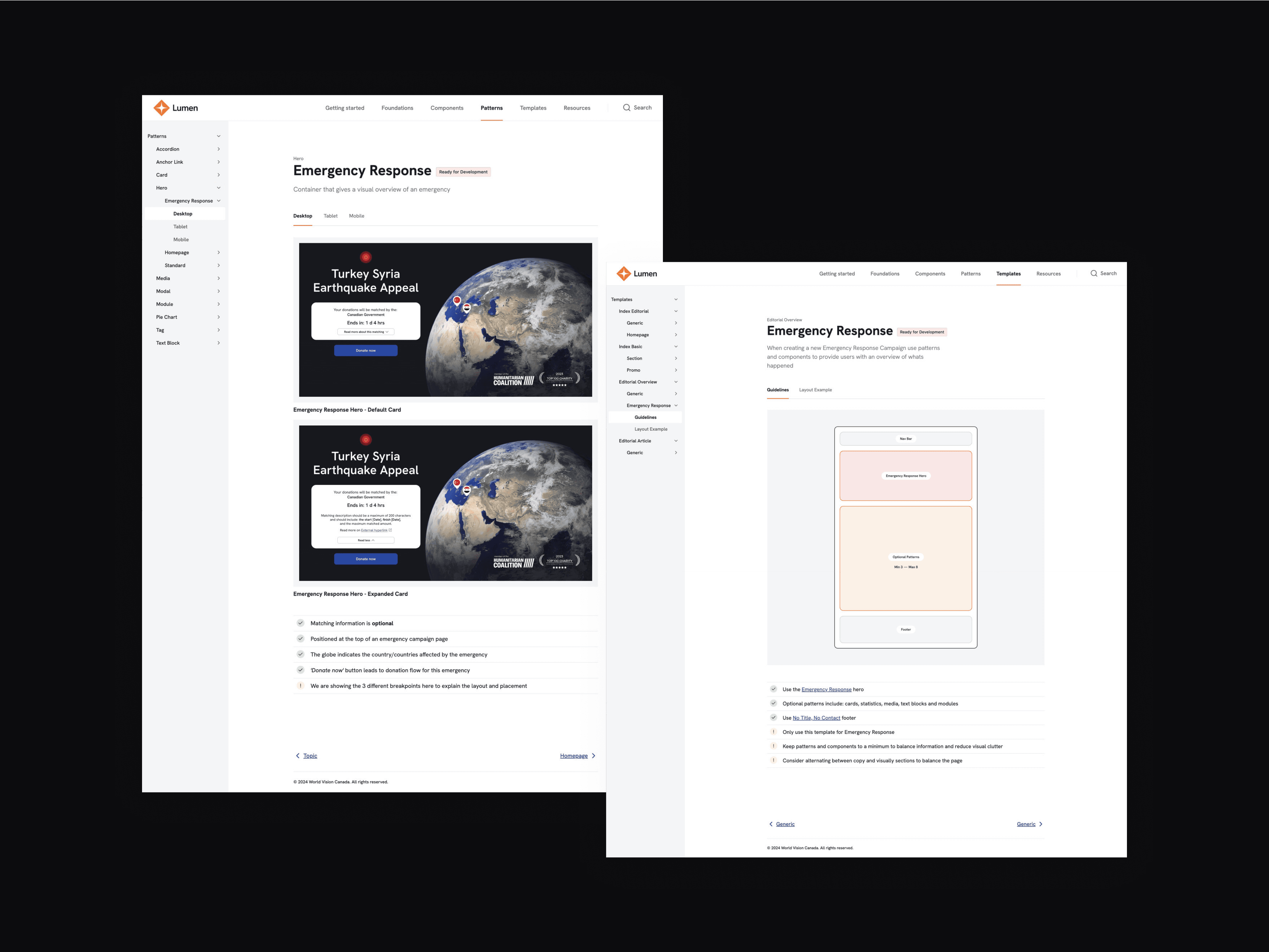Click warning mark beside 'Only use this template'
Screen dimensions: 1269x952
click(773, 732)
